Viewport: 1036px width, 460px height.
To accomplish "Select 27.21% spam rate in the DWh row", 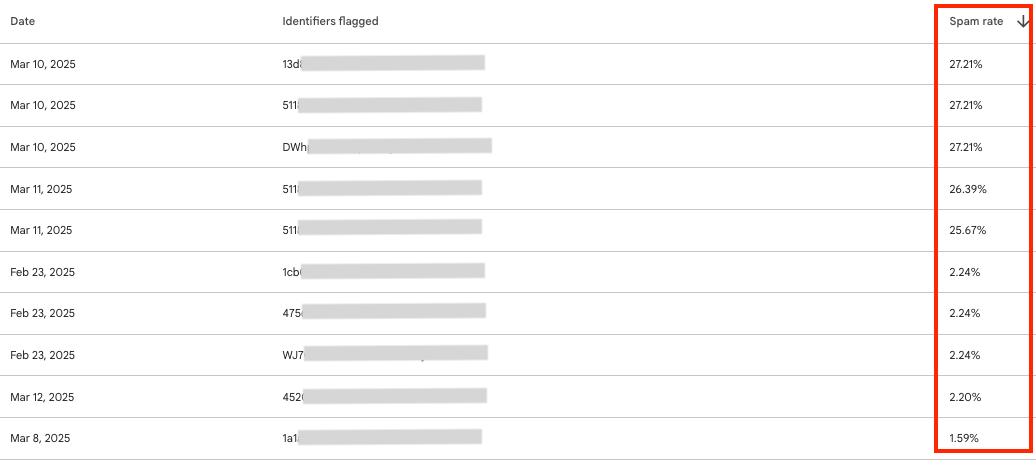I will point(966,147).
